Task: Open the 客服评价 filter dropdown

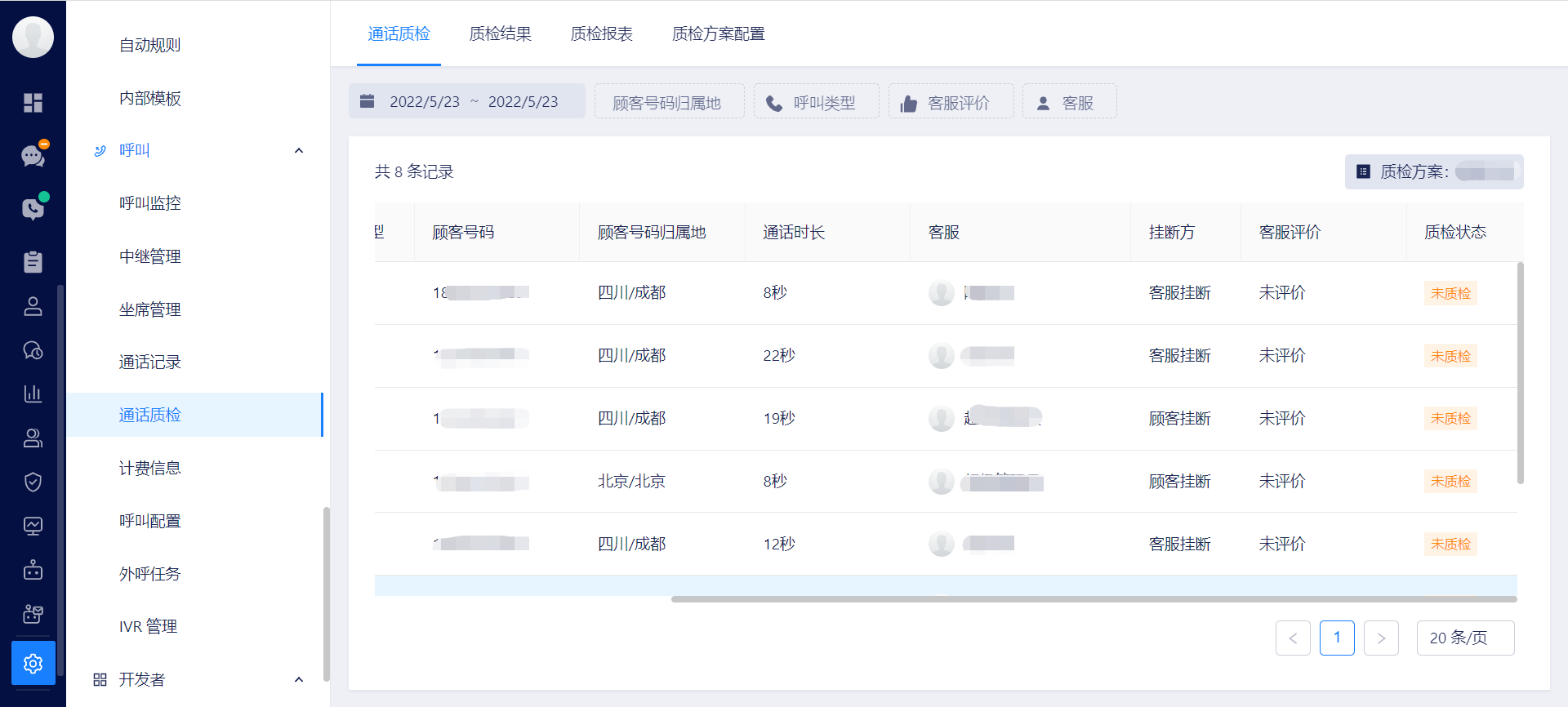Action: click(951, 101)
